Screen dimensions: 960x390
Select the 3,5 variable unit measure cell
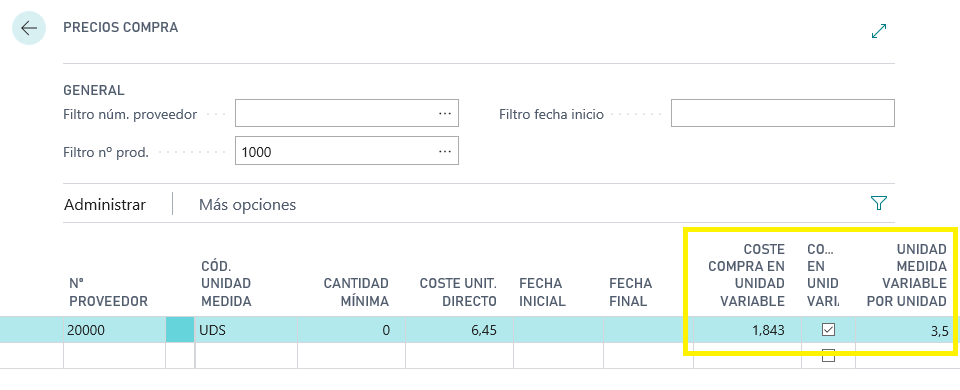[904, 331]
